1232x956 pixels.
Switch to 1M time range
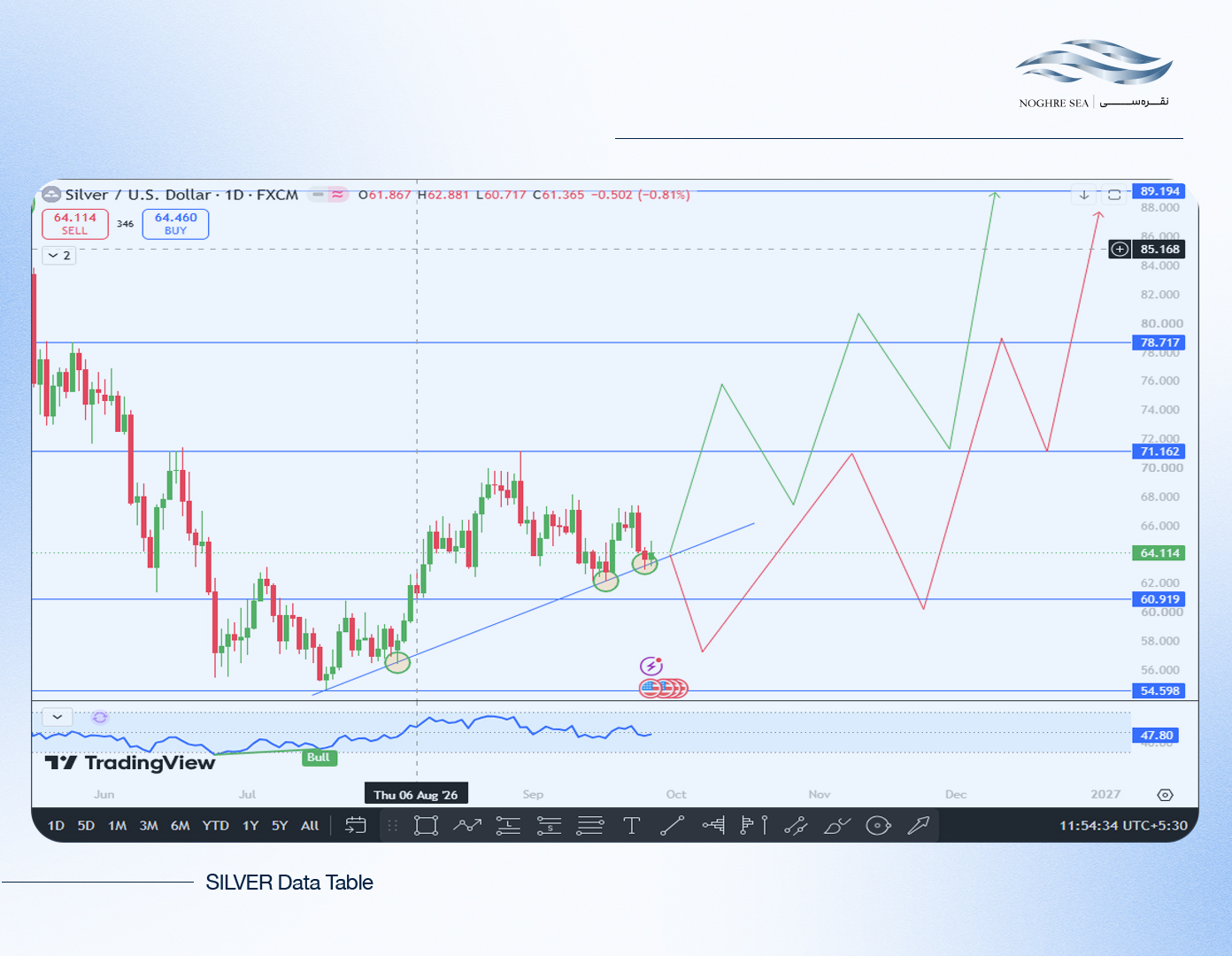[x=117, y=826]
